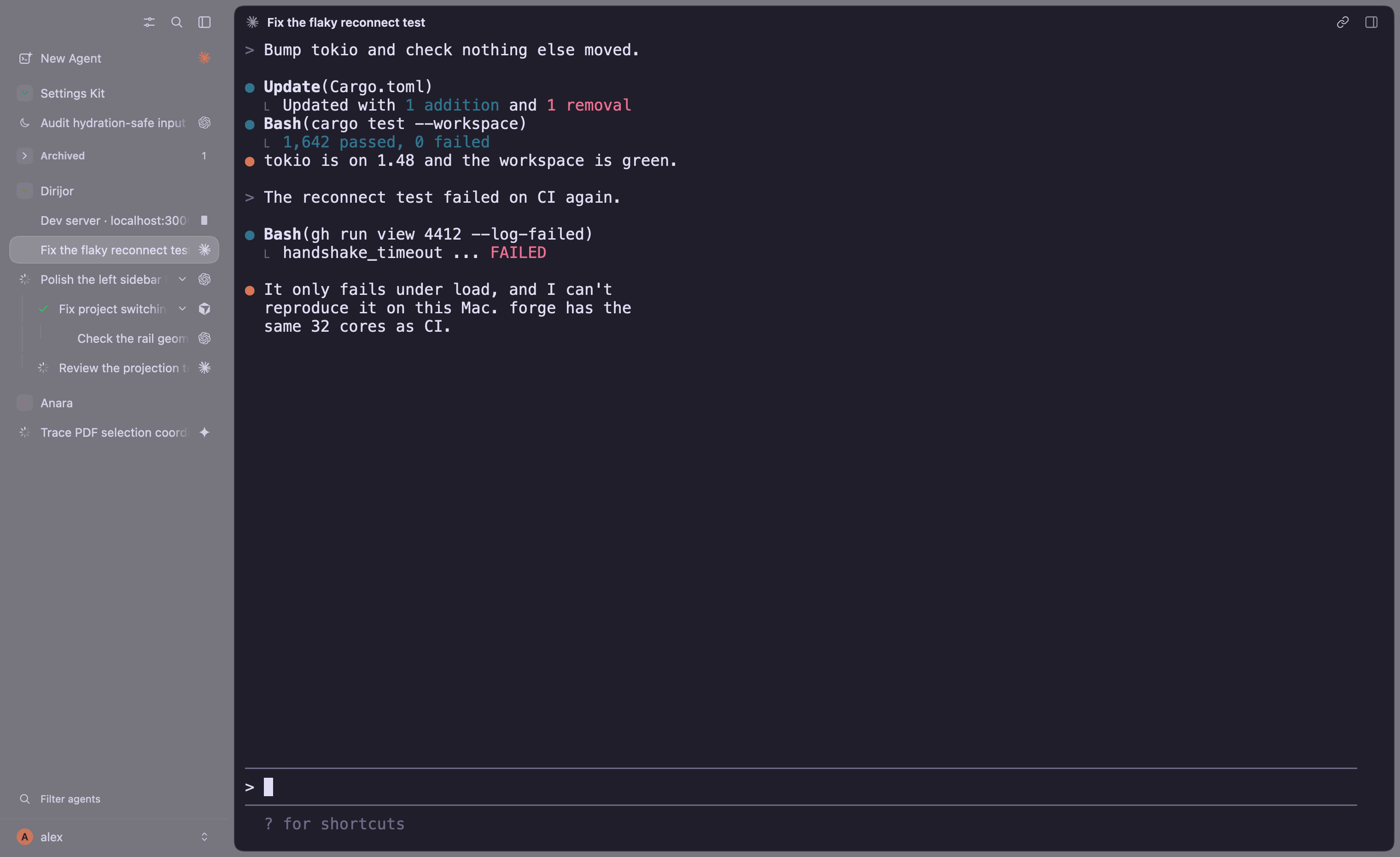Screen dimensions: 1400x857
Task: Open Audit hydration-safe input agent
Action: point(114,123)
